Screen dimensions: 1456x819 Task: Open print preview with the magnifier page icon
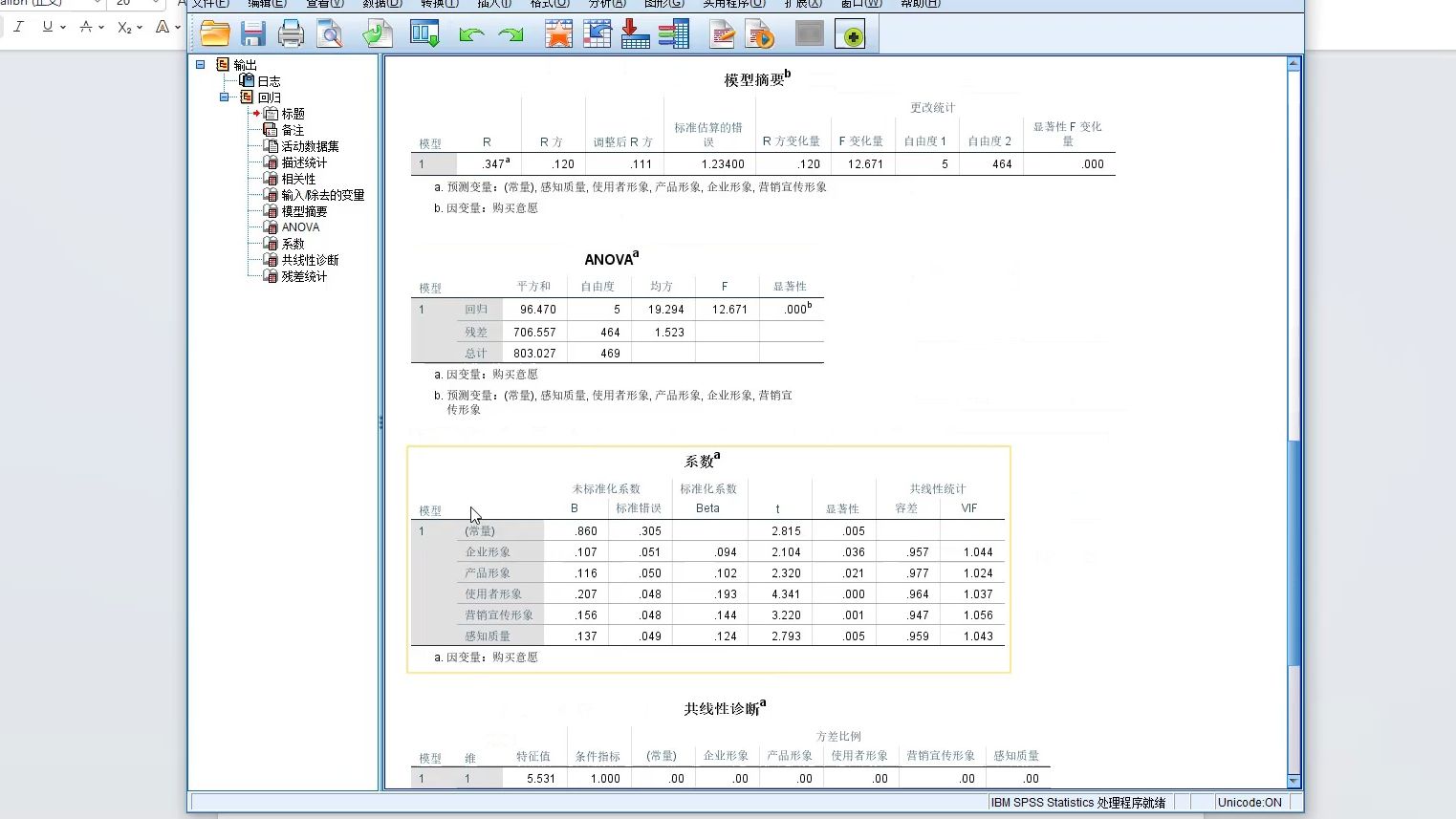[x=330, y=34]
